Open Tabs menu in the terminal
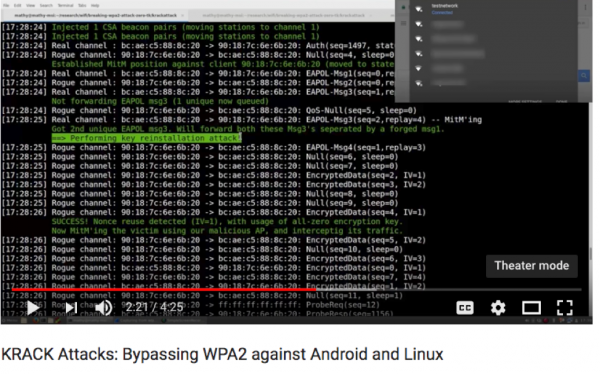Viewport: 600px width, 374px height. [82, 5]
